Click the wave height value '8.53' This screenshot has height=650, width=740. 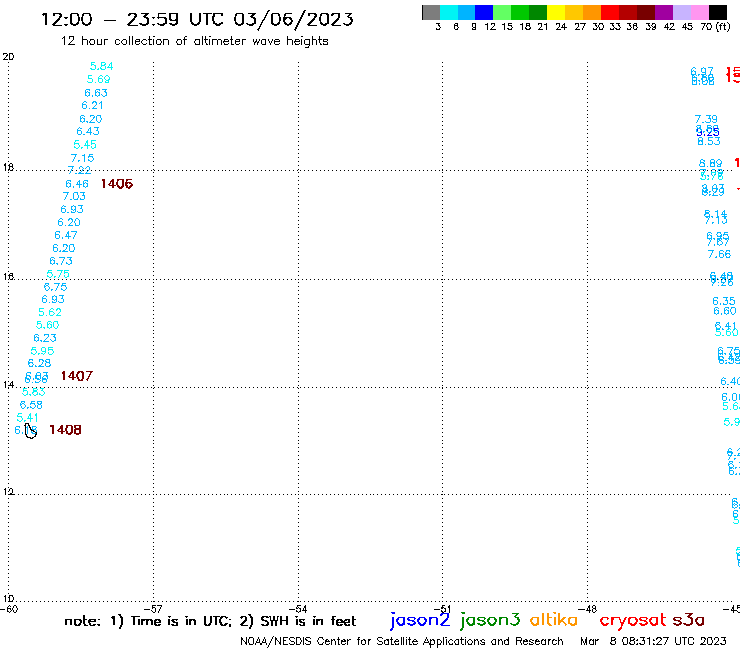tap(709, 141)
